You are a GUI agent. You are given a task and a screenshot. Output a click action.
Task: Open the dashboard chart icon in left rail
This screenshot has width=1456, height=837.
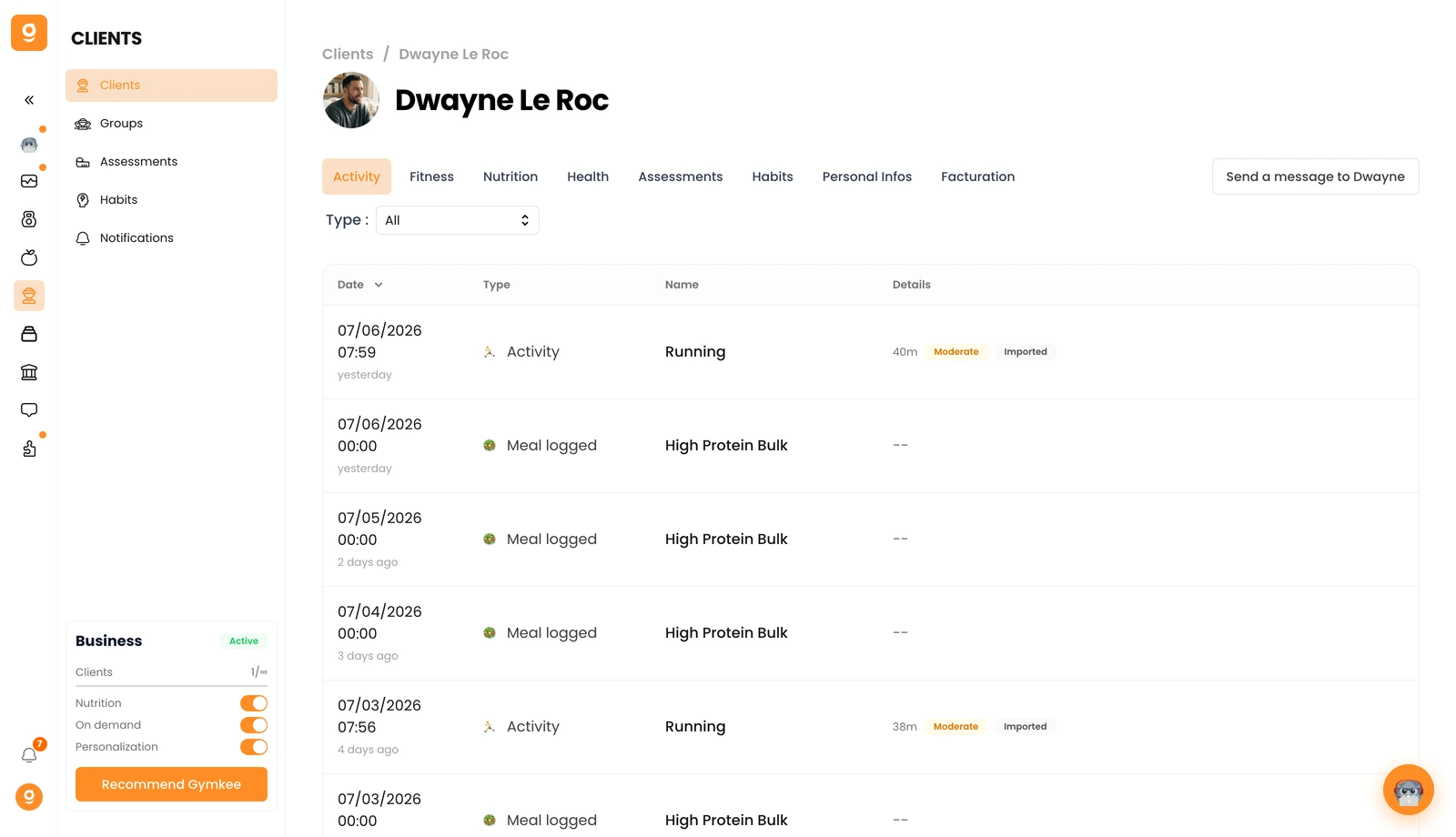point(29,181)
